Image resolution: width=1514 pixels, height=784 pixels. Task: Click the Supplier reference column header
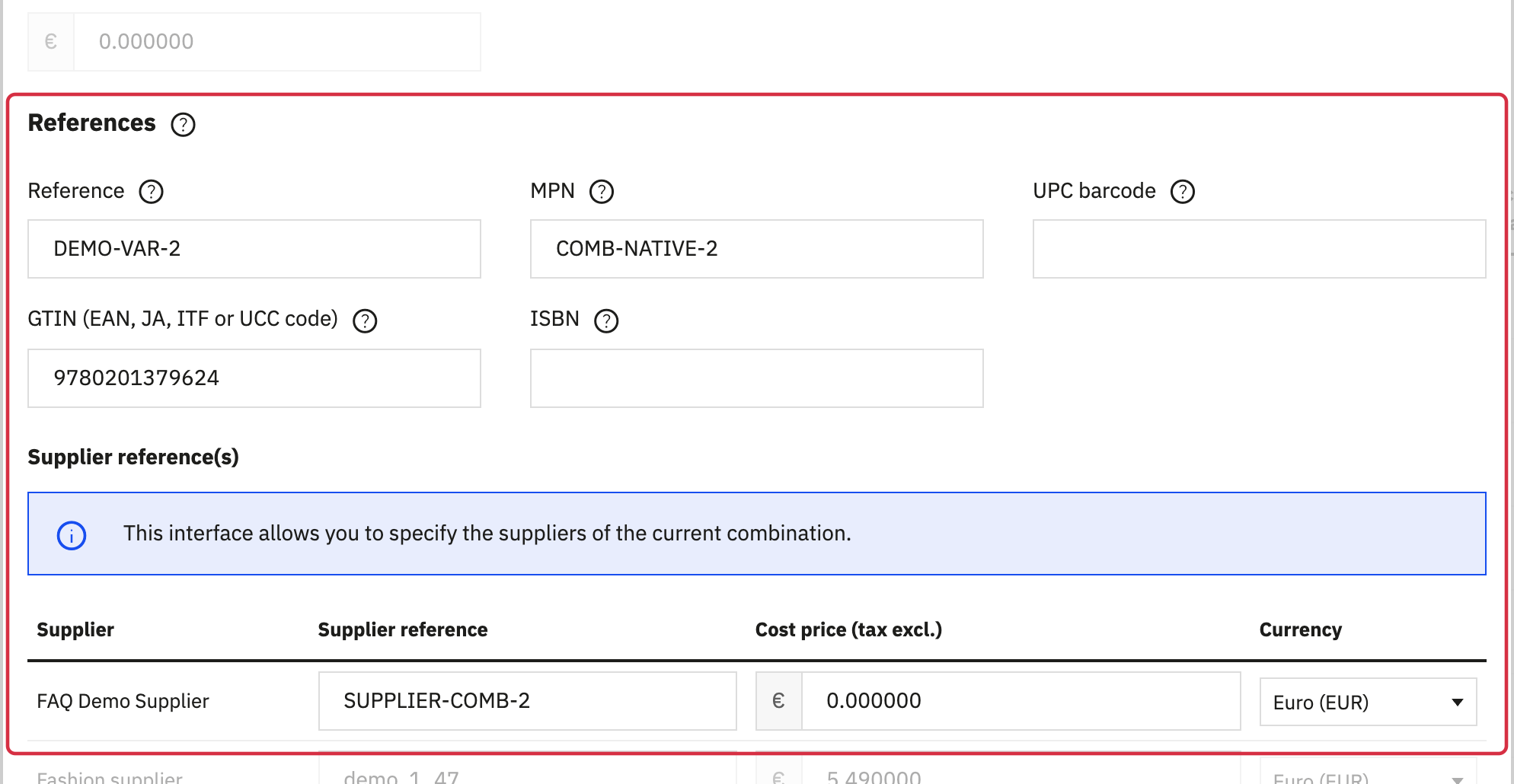coord(403,629)
